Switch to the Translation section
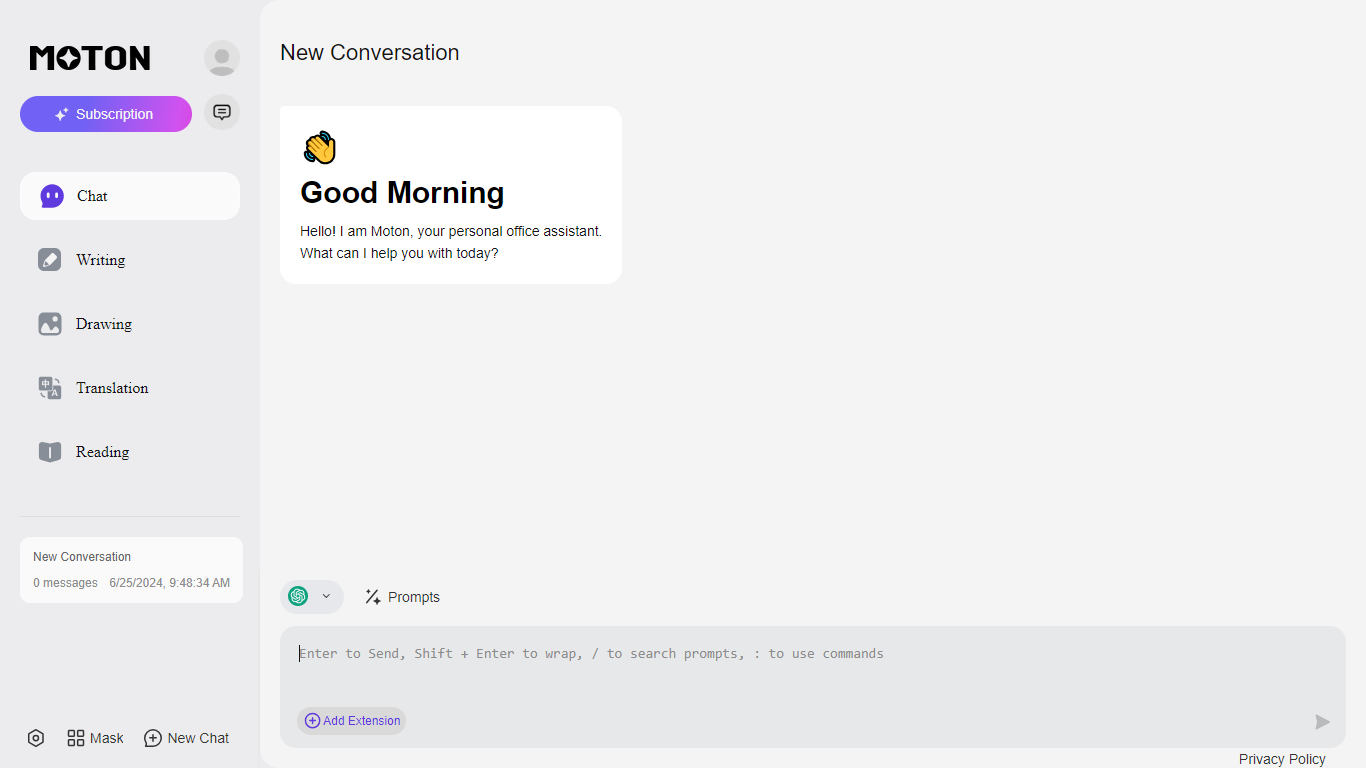Screen dimensions: 1366x768 click(130, 388)
